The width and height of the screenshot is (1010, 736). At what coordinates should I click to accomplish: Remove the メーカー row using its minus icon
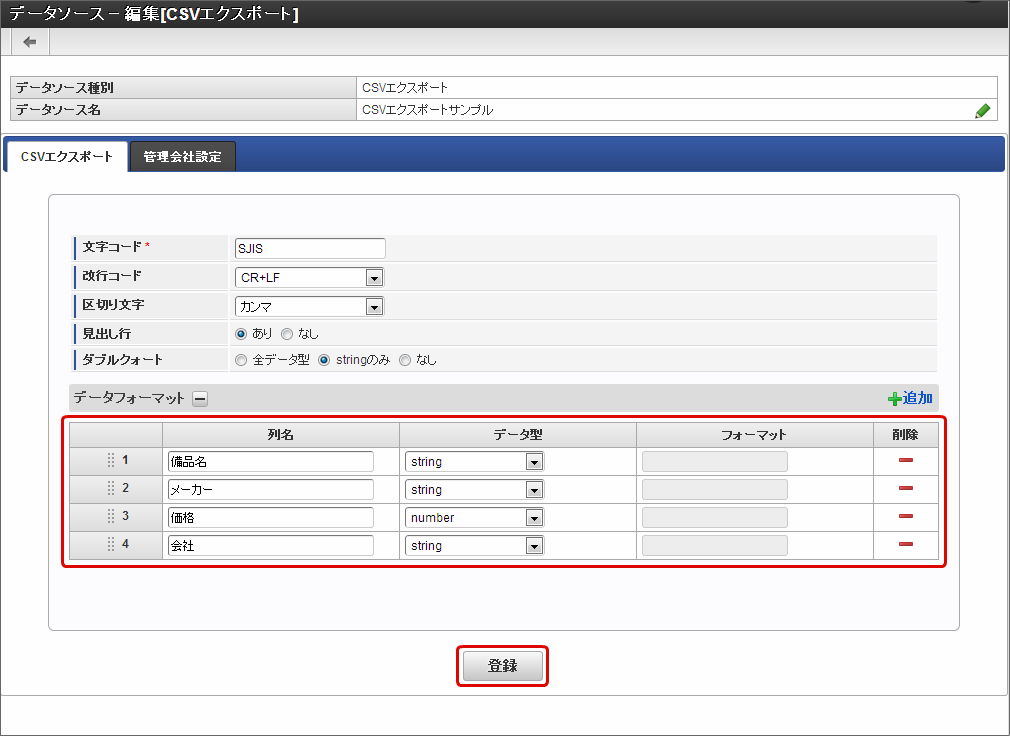[905, 488]
